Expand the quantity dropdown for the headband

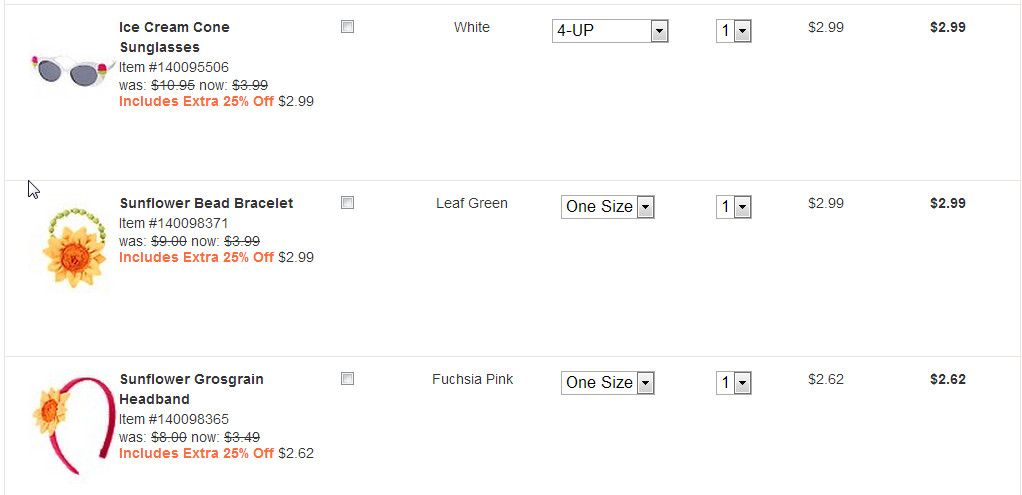[733, 384]
